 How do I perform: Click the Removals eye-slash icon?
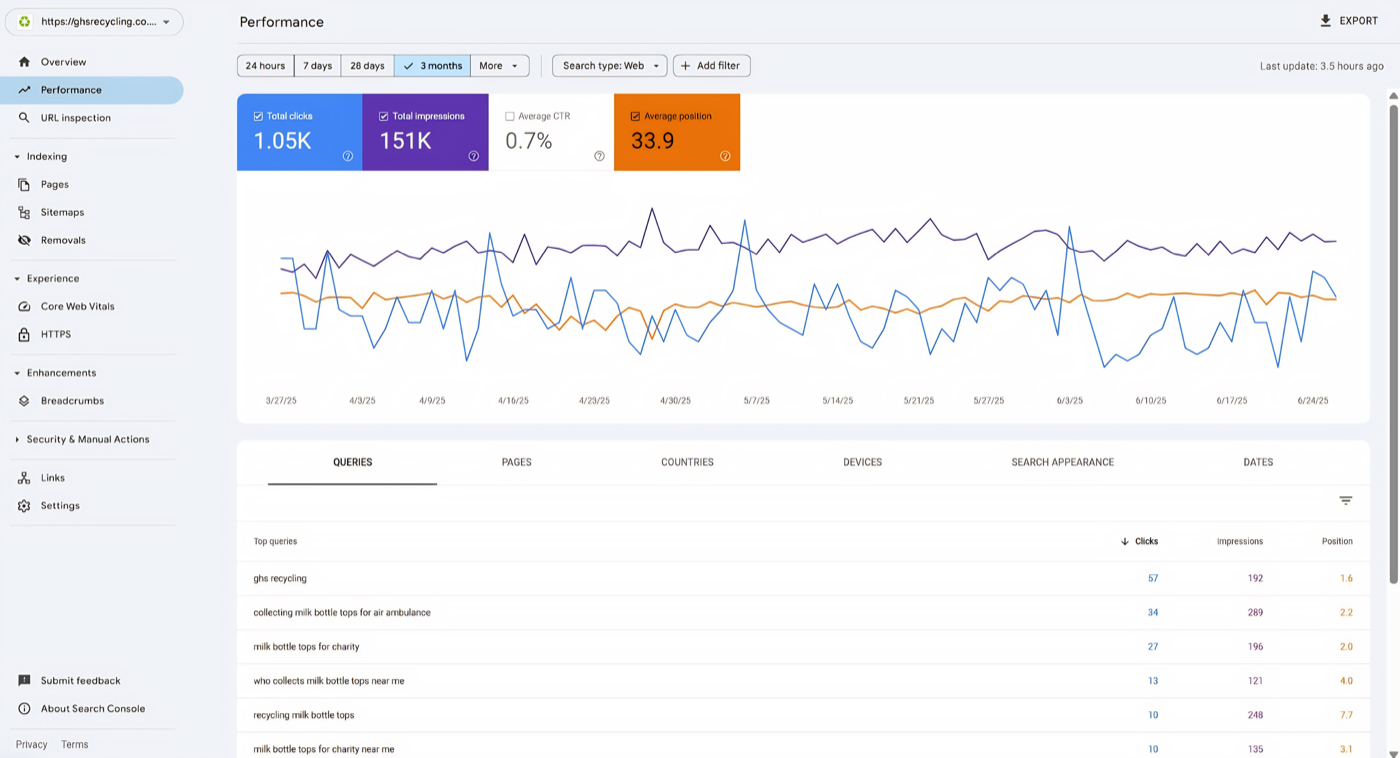coord(24,240)
